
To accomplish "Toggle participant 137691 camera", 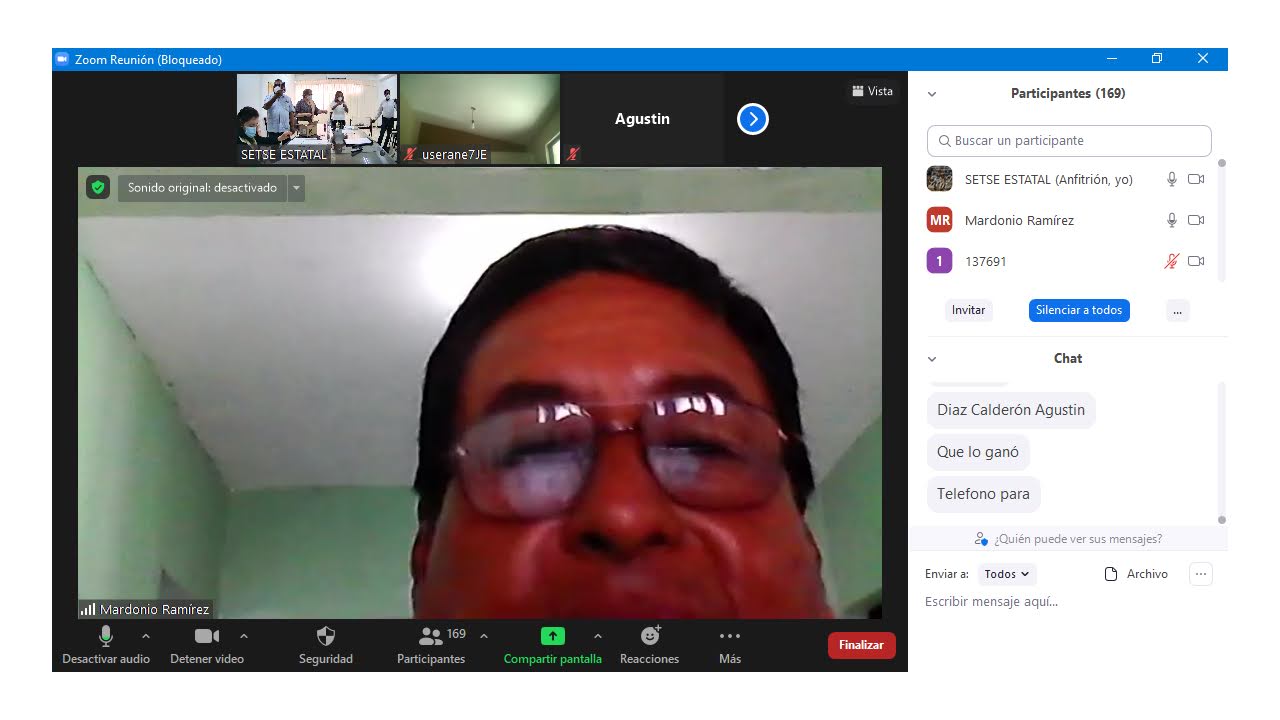I will point(1196,261).
